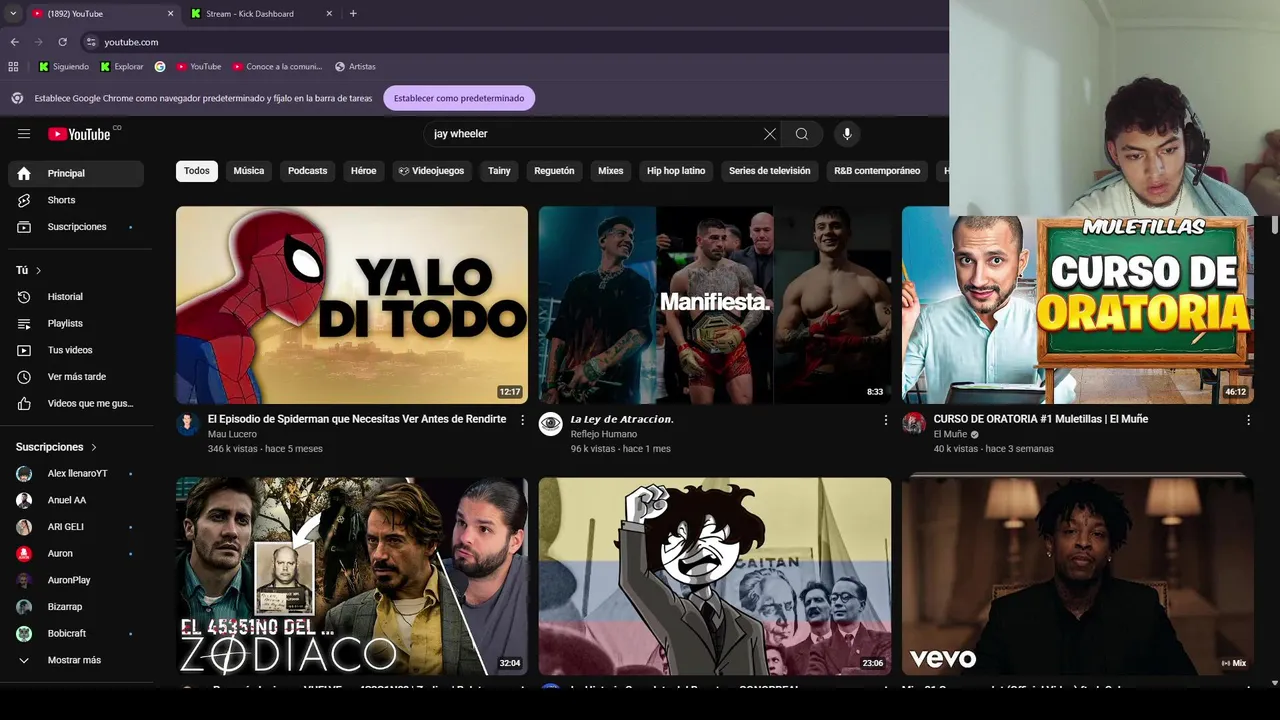Open the Siguiendo Kick bookmark
Screen dimensions: 1280x720
[x=64, y=67]
